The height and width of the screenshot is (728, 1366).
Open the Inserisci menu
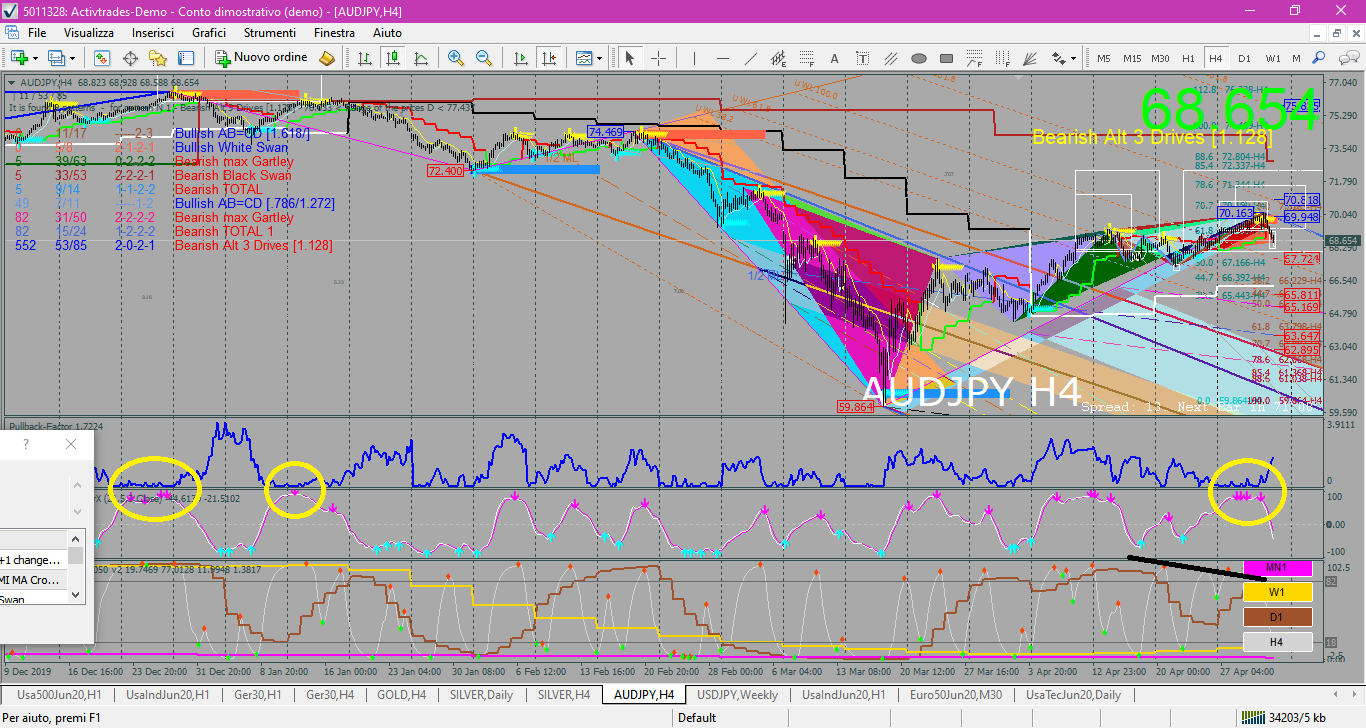point(153,33)
